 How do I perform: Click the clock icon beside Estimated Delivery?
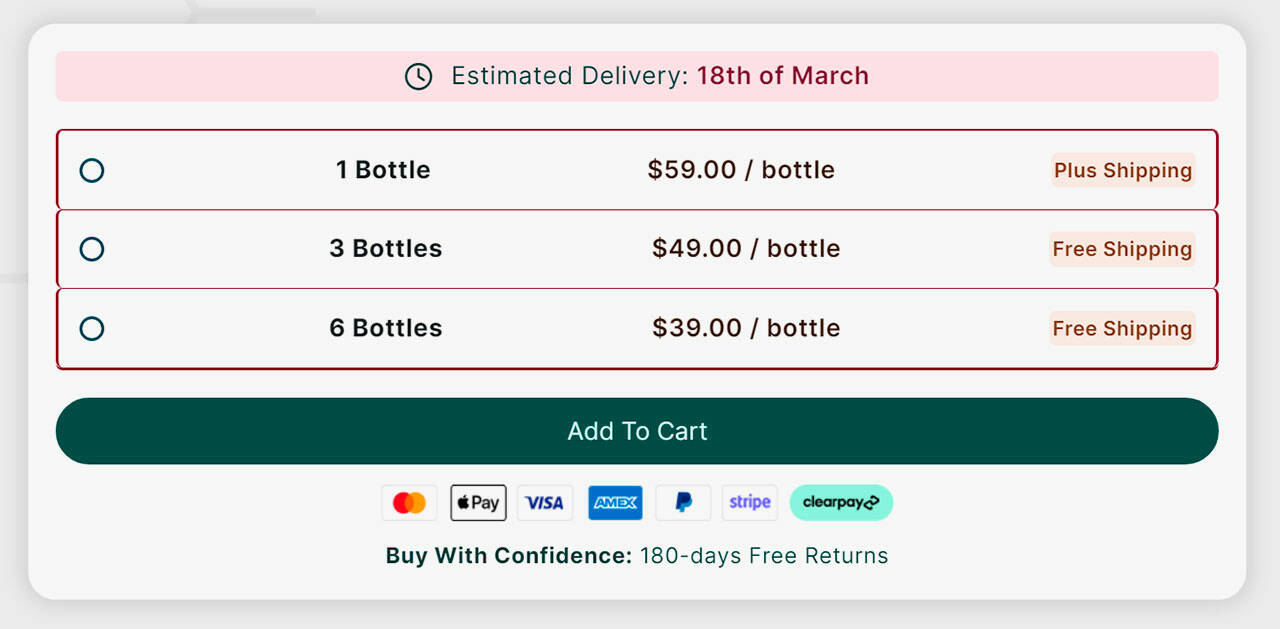[418, 76]
